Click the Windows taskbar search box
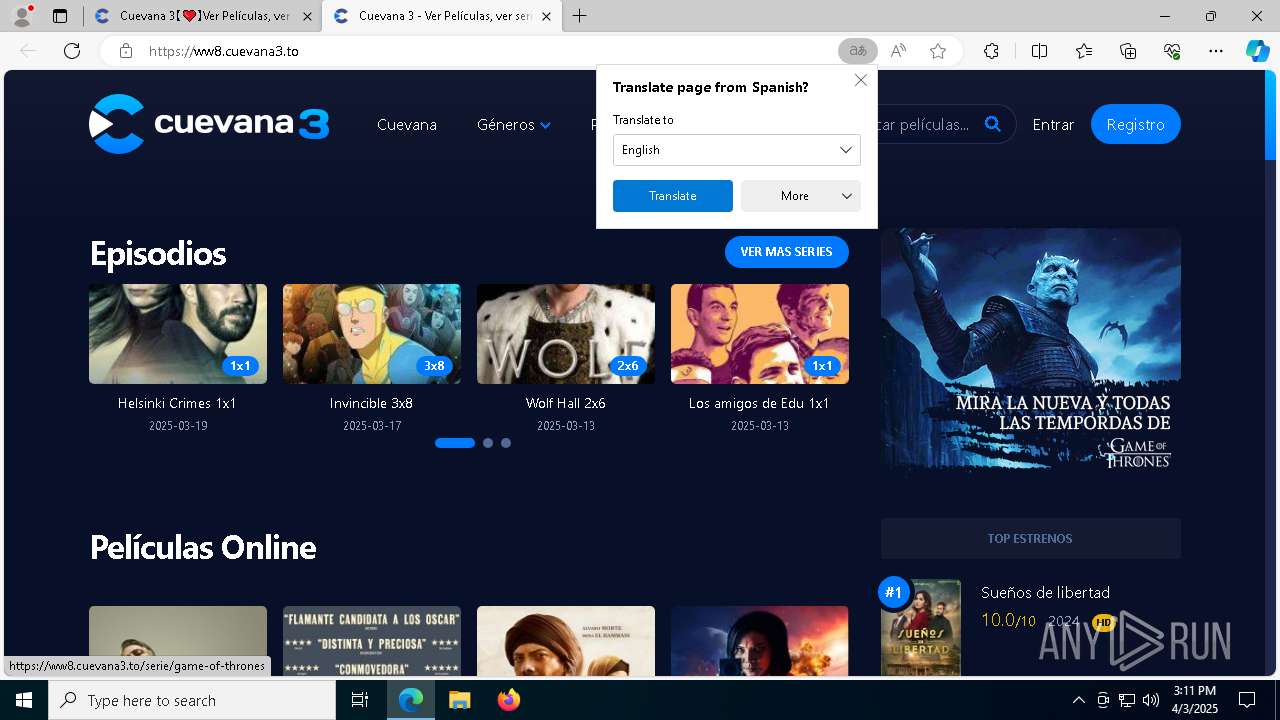The height and width of the screenshot is (720, 1280). tap(192, 700)
